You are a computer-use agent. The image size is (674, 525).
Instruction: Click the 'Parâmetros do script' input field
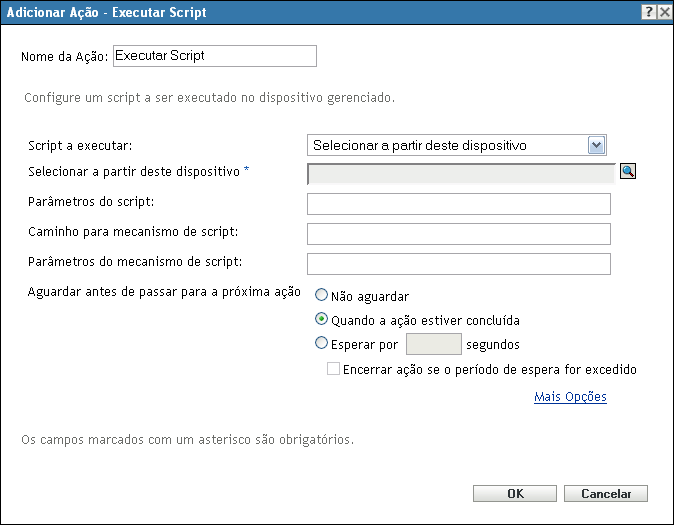point(458,204)
